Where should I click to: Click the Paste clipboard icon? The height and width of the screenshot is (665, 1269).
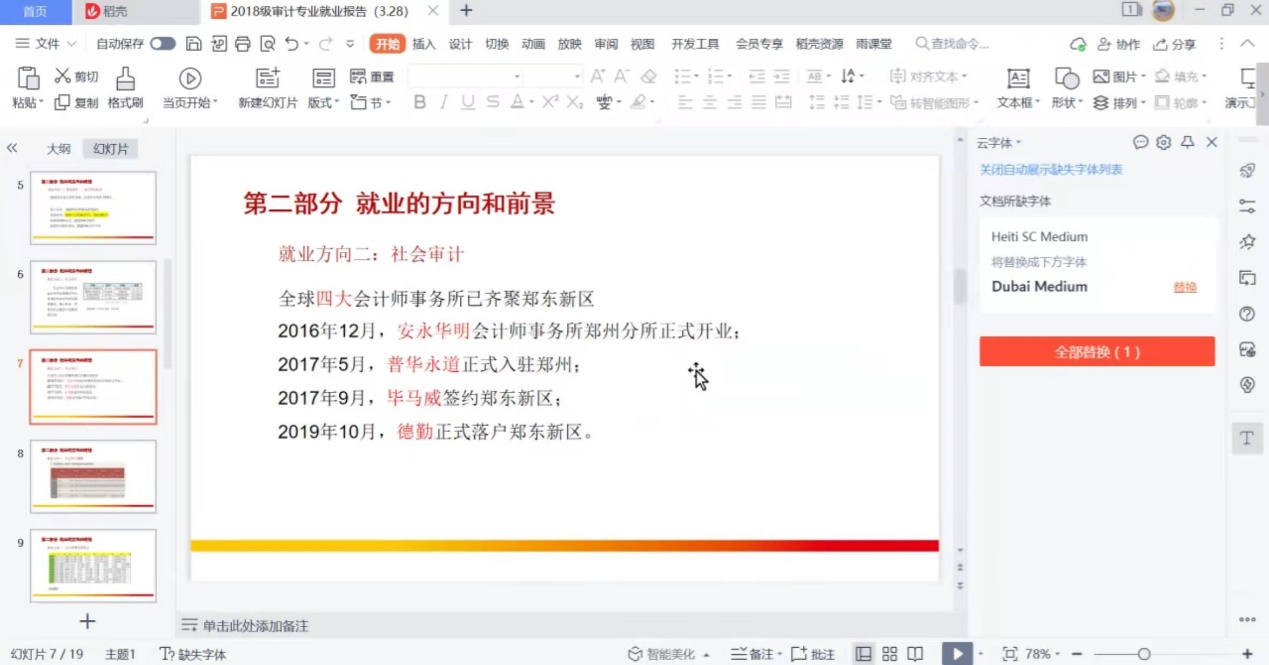(x=29, y=78)
